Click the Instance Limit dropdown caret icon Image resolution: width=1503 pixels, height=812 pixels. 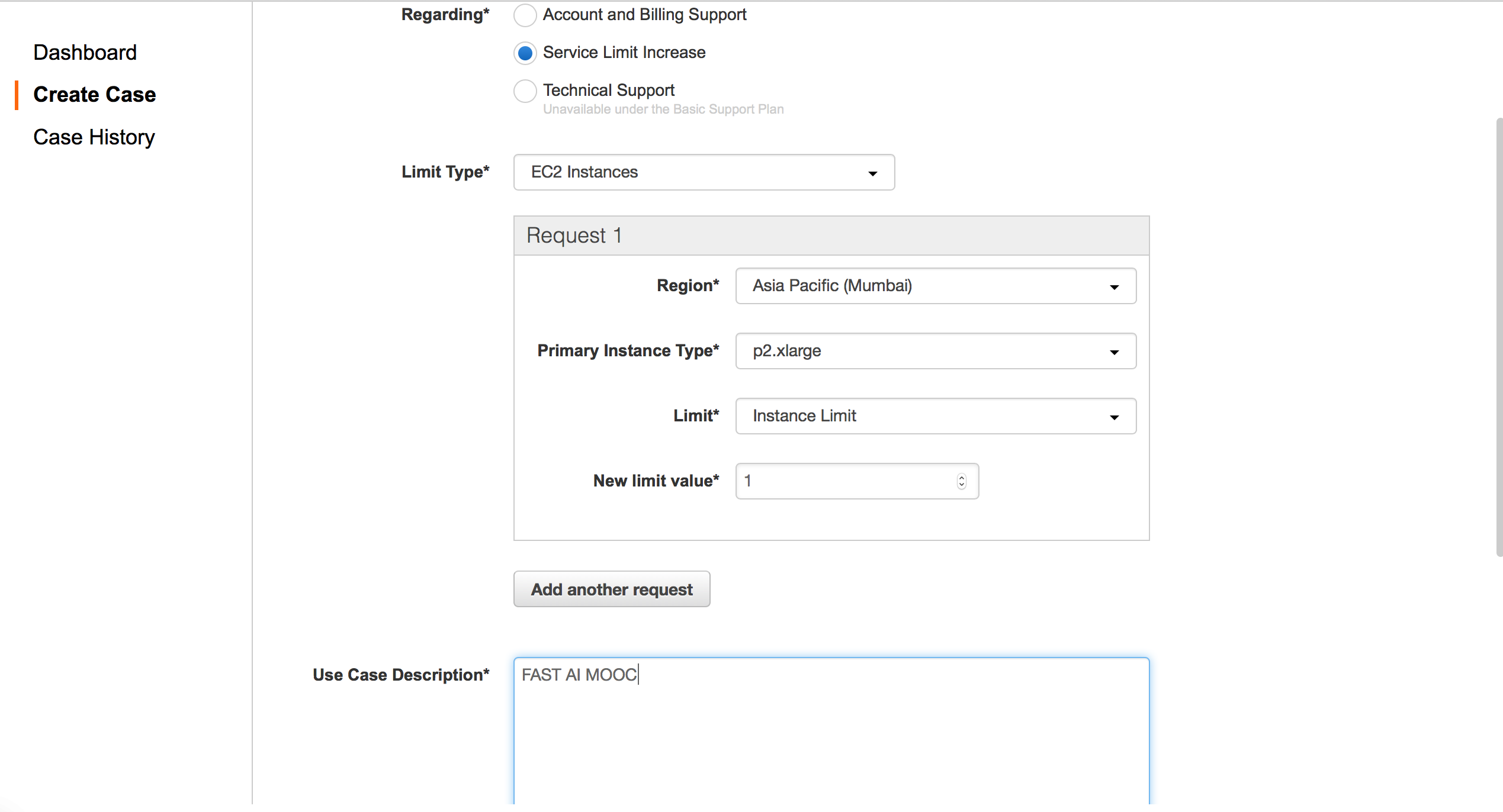[1114, 417]
